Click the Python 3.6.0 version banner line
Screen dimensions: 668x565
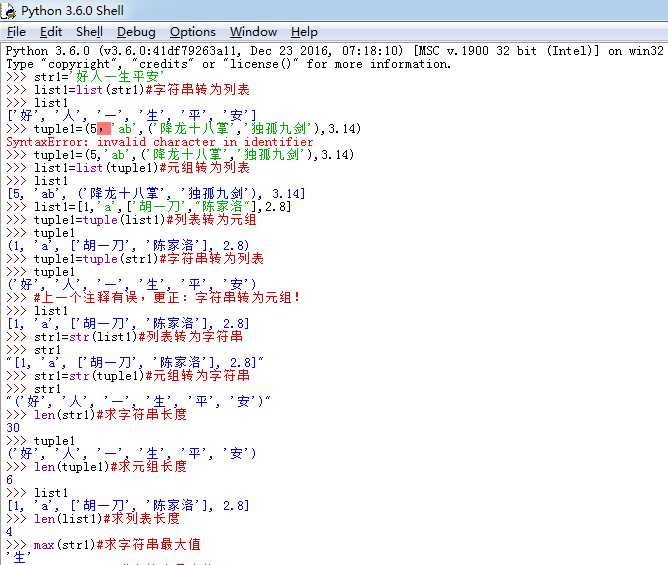[x=334, y=51]
